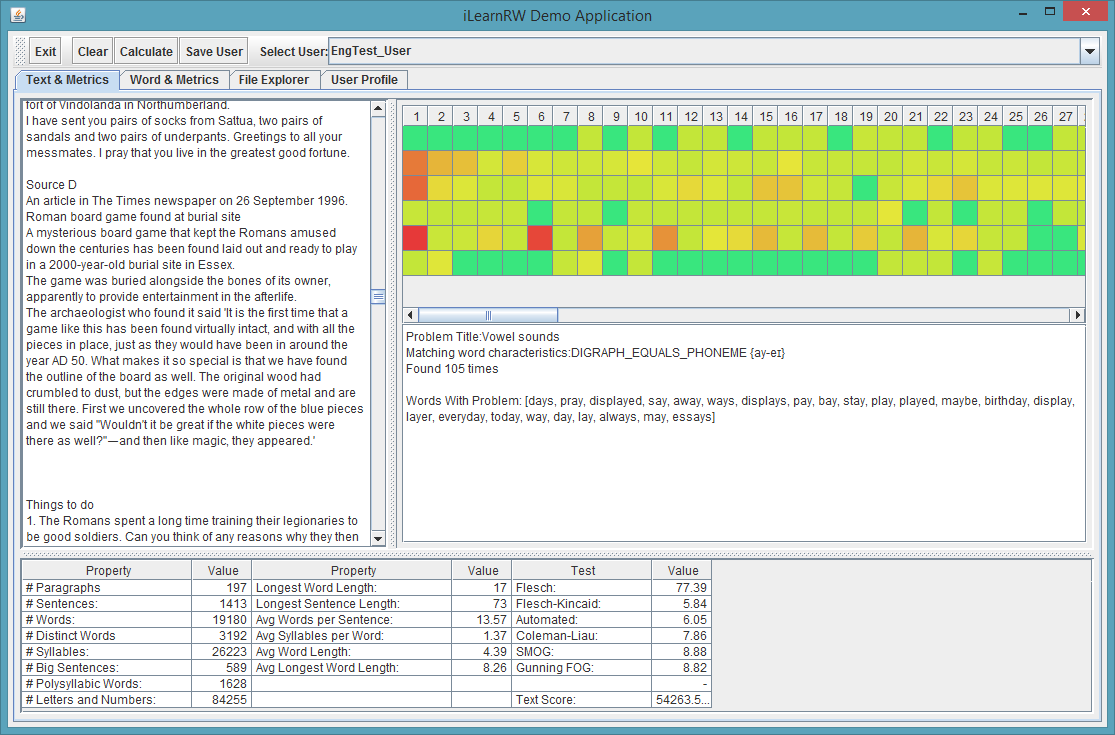
Task: Click Save User button
Action: pos(214,51)
